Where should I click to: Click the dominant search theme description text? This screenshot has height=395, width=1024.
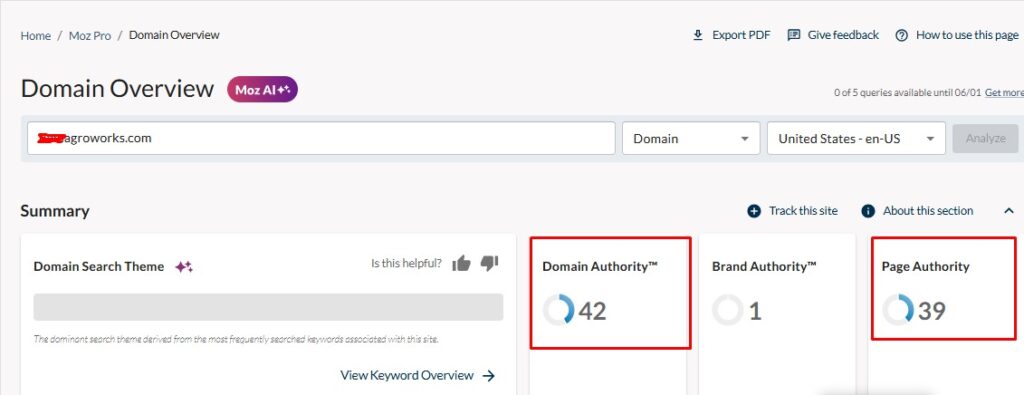tap(236, 340)
